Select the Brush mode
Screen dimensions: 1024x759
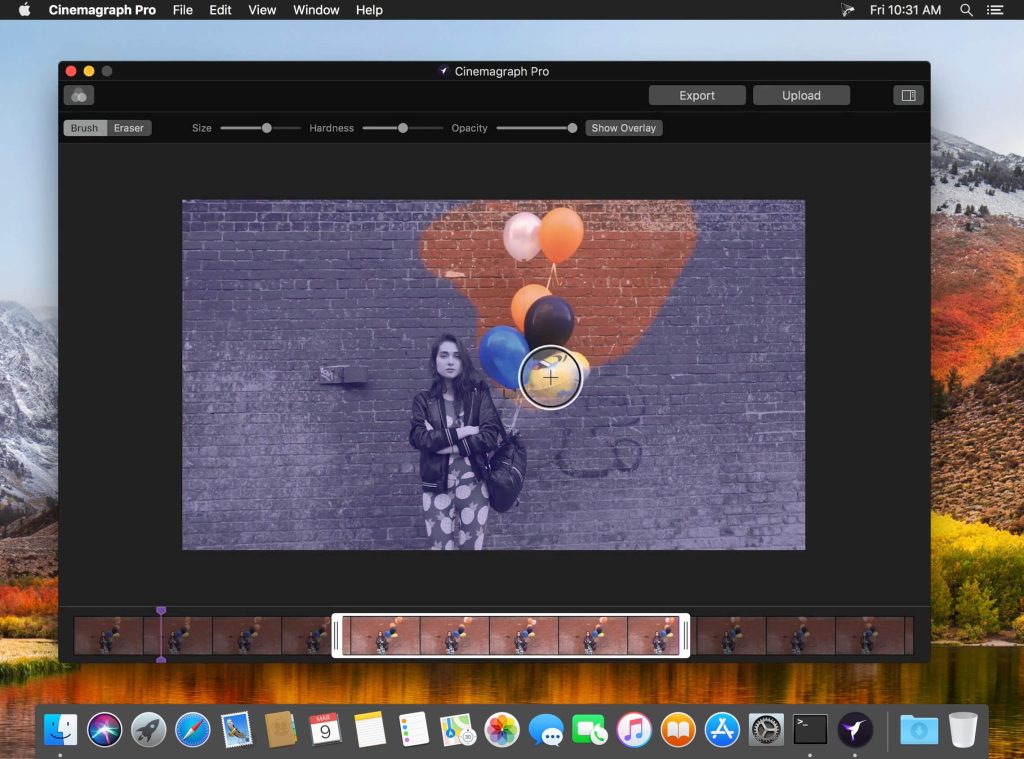(84, 128)
